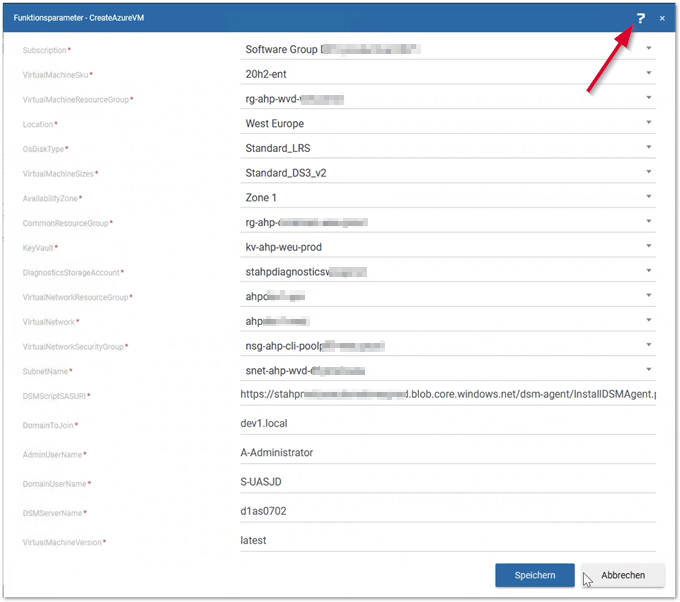Select the kv-ahp-weu-prod value
Screen dimensions: 680x602
coord(284,247)
